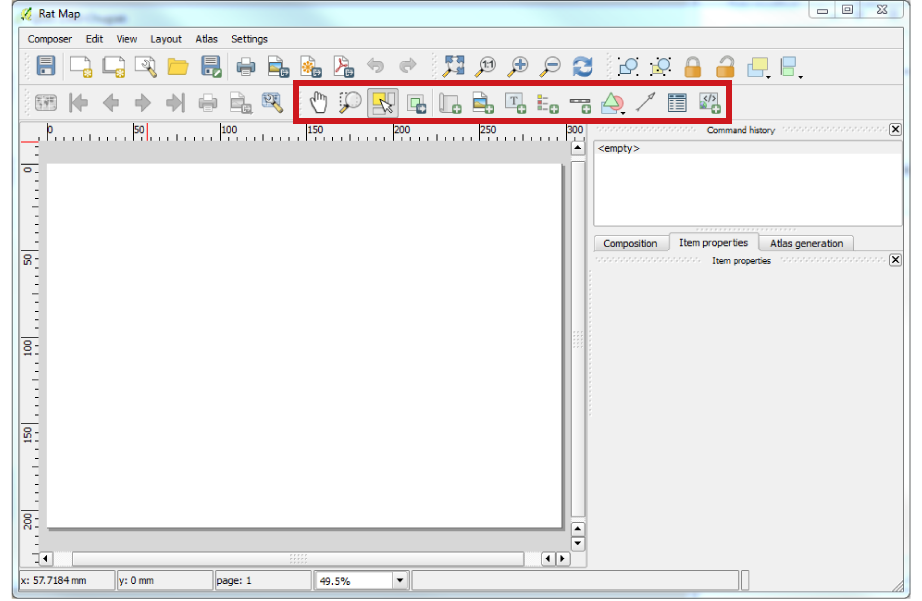
Task: Select the Pan composer hand tool
Action: coord(318,102)
